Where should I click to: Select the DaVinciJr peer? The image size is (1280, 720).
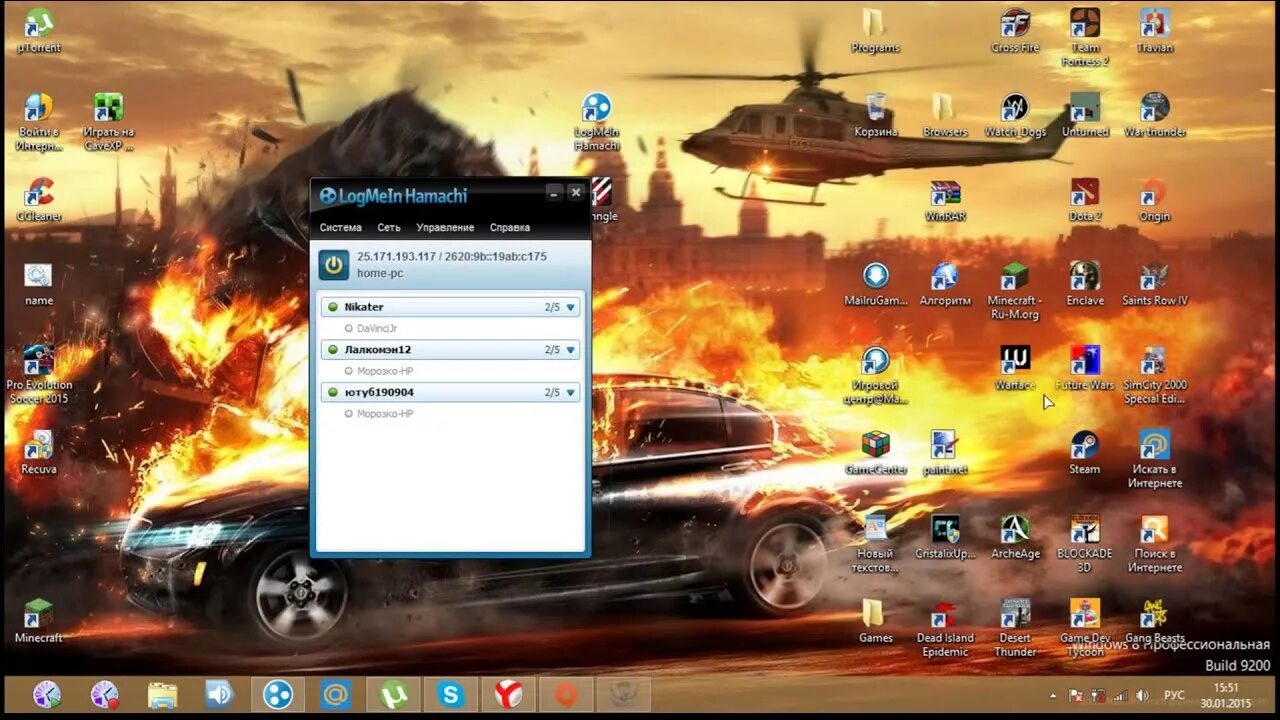pos(377,328)
